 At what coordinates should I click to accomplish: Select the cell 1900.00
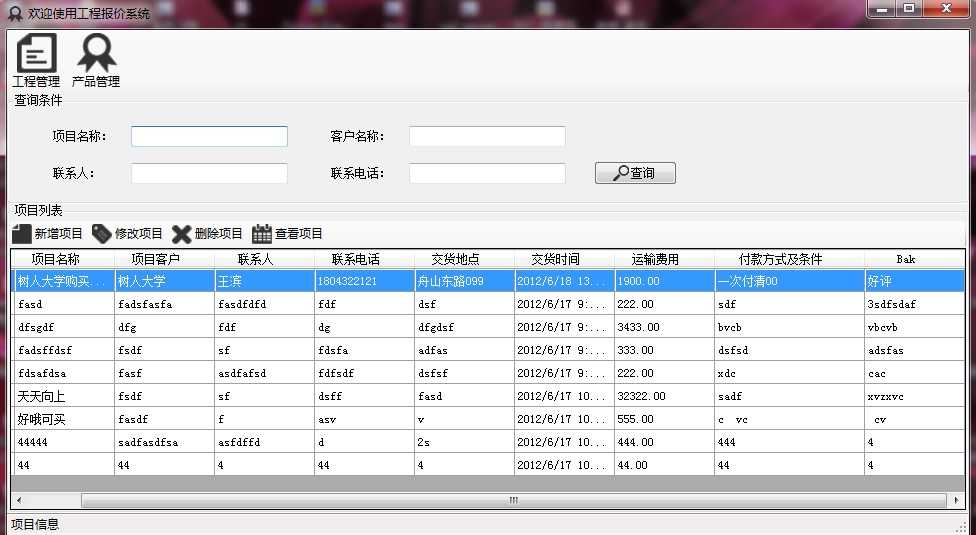pos(665,281)
